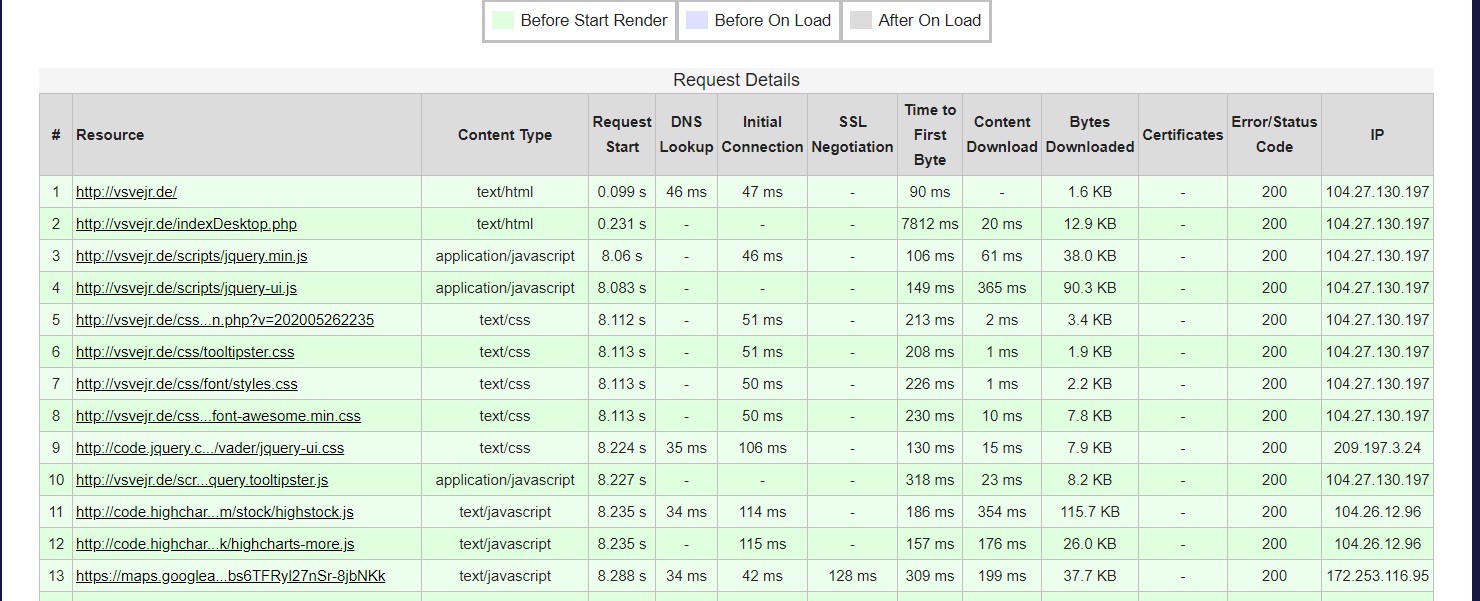Click the Request Details table title
The height and width of the screenshot is (601, 1480).
pos(736,80)
